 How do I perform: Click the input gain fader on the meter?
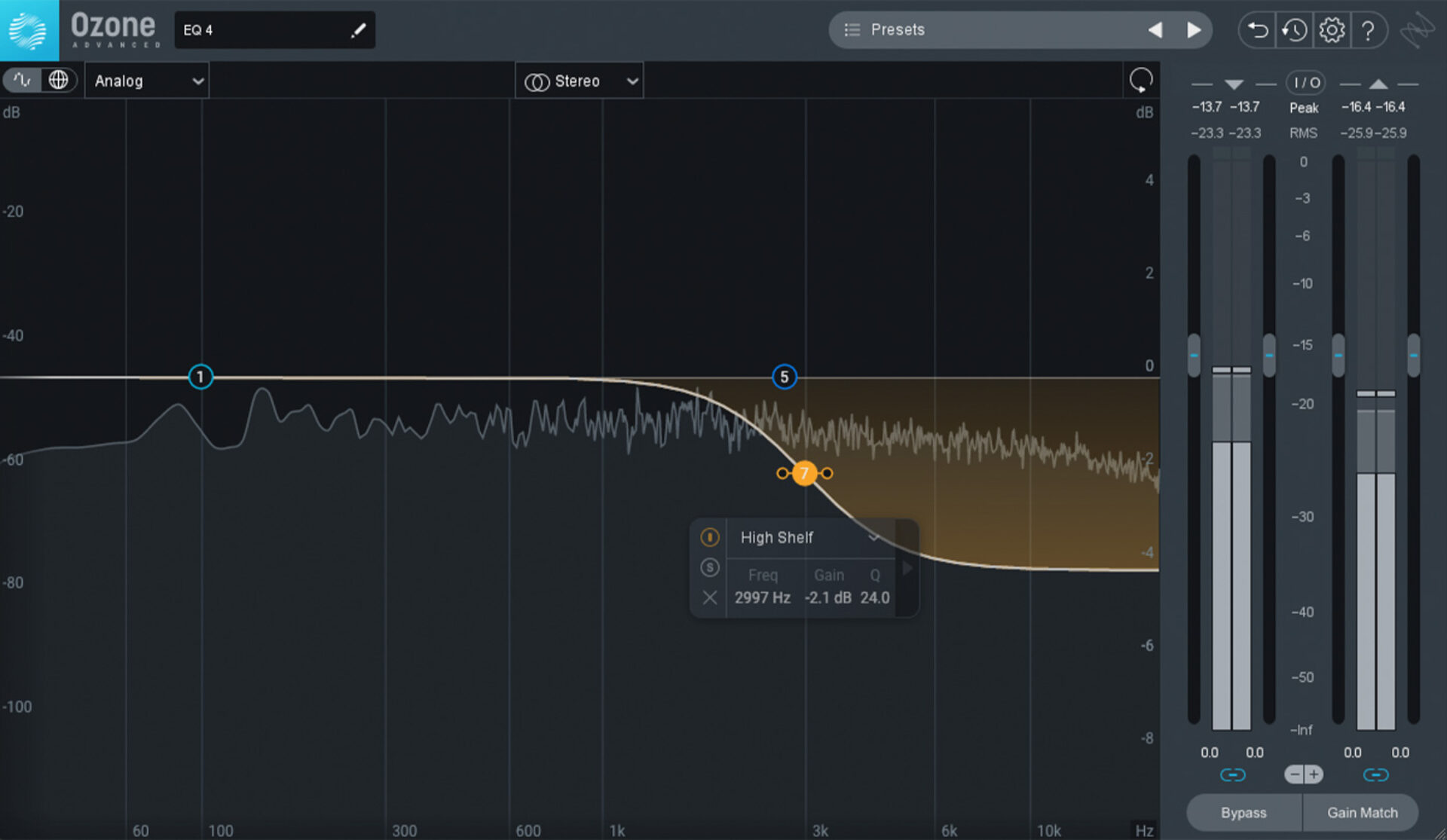pos(1195,354)
